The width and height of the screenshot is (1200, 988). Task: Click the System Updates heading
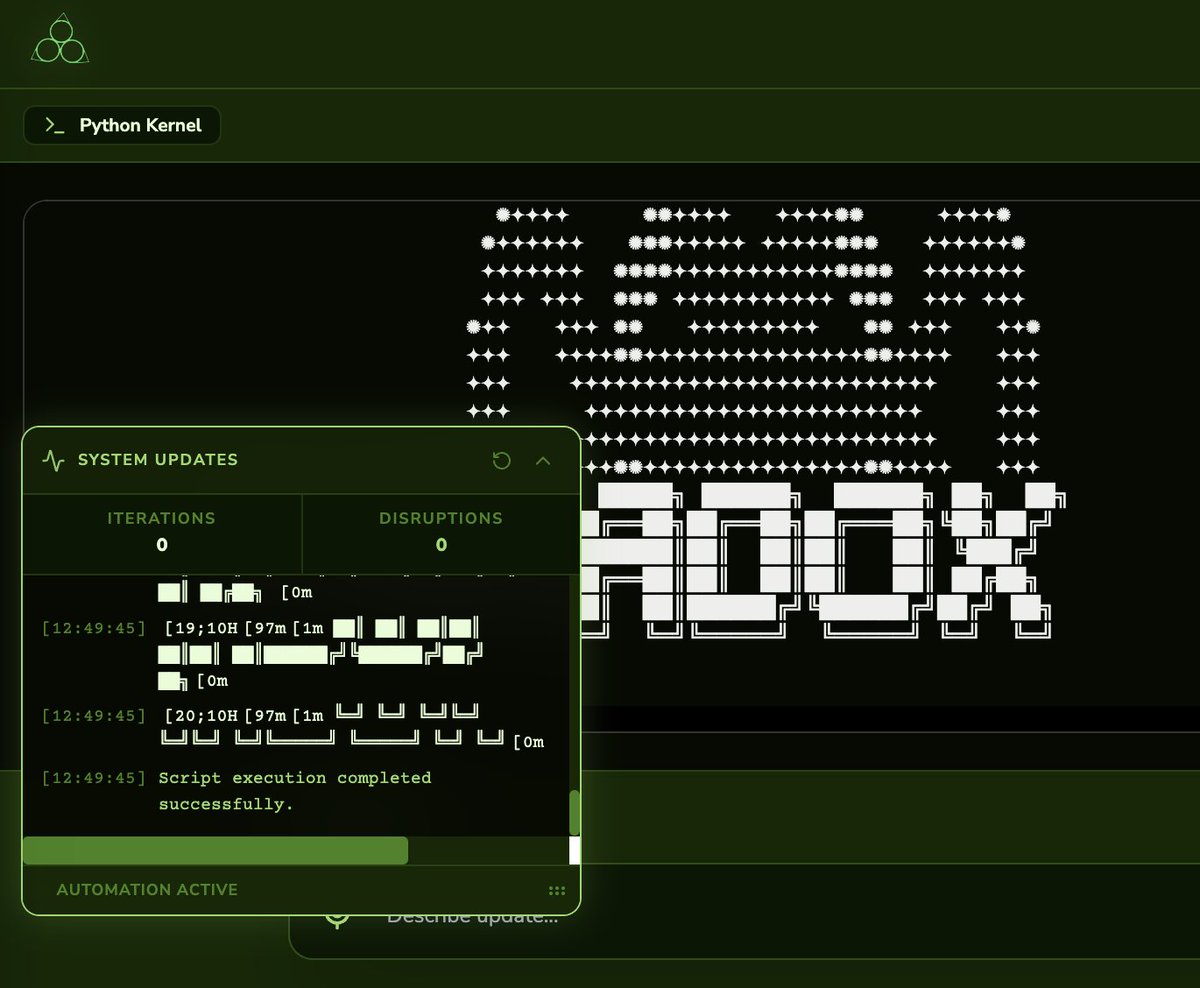[158, 460]
